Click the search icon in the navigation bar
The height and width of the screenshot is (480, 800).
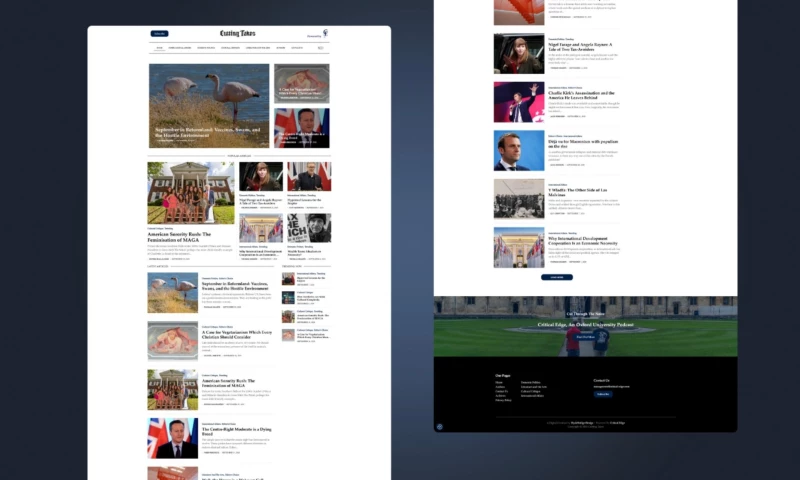(x=322, y=47)
